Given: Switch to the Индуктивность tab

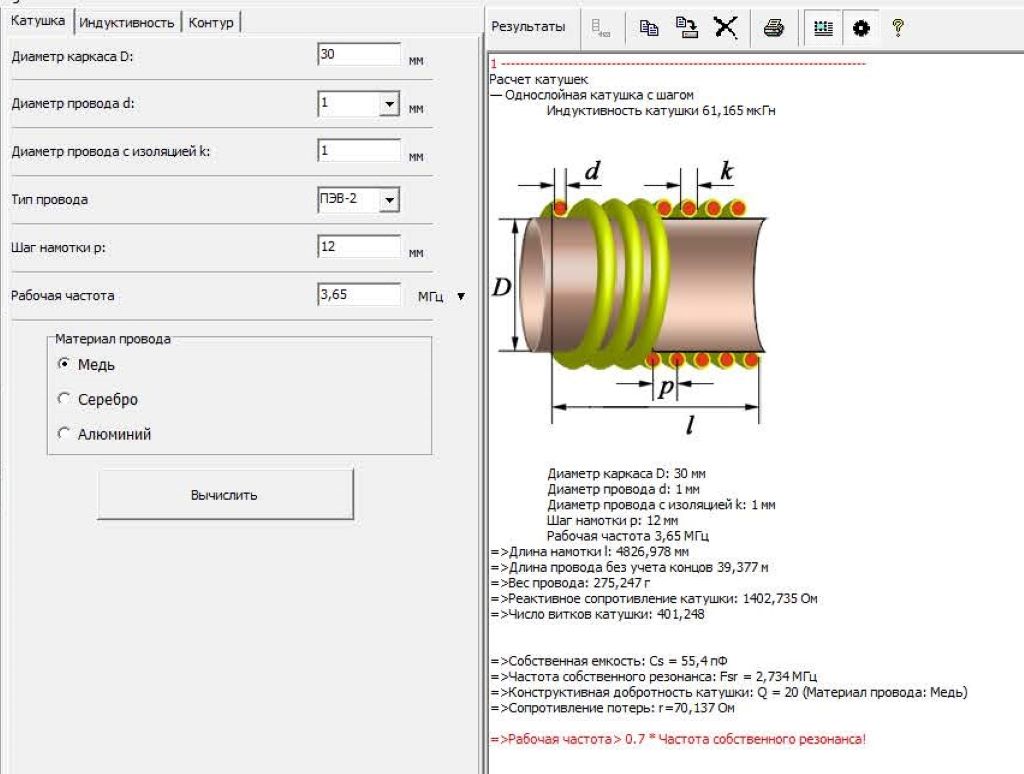Looking at the screenshot, I should (x=127, y=22).
